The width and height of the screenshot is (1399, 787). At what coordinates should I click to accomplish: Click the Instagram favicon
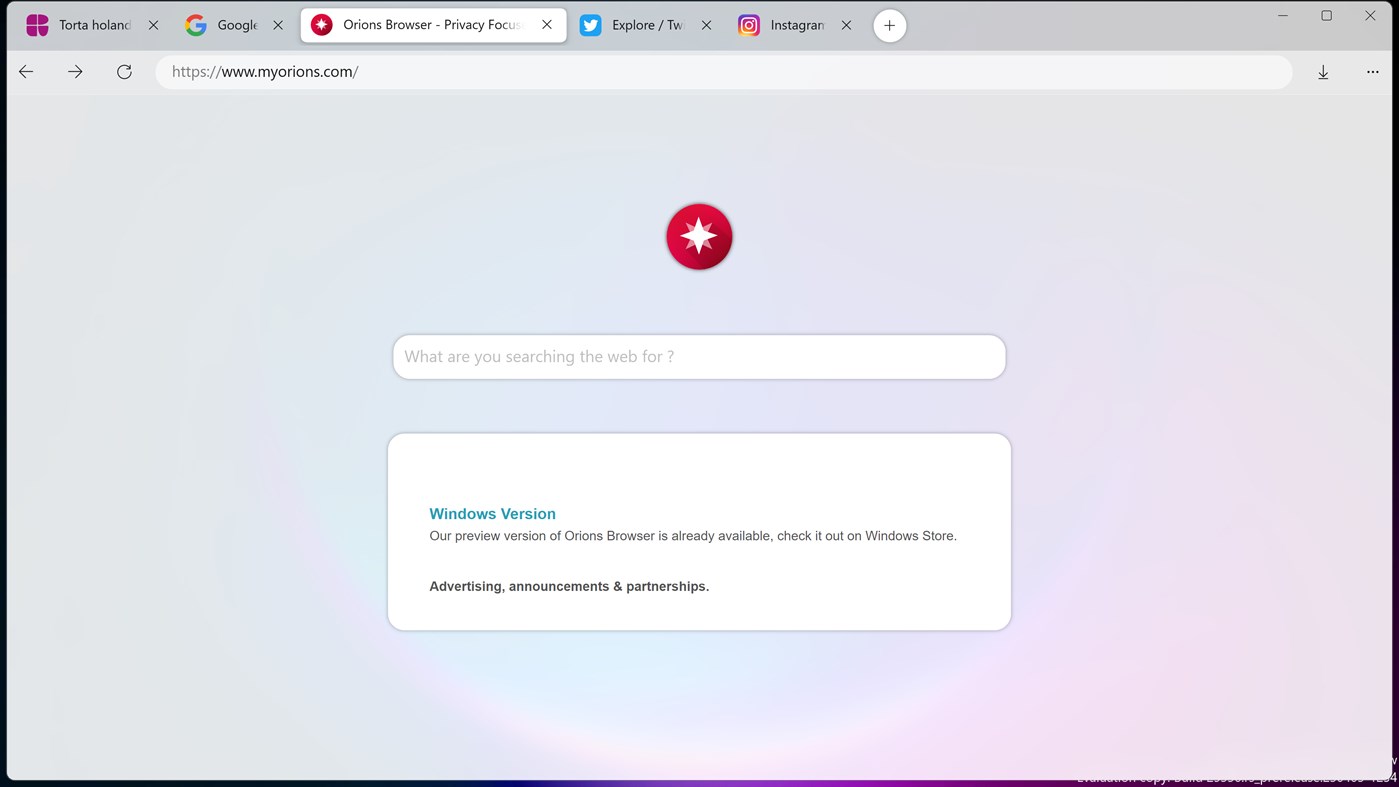(748, 24)
